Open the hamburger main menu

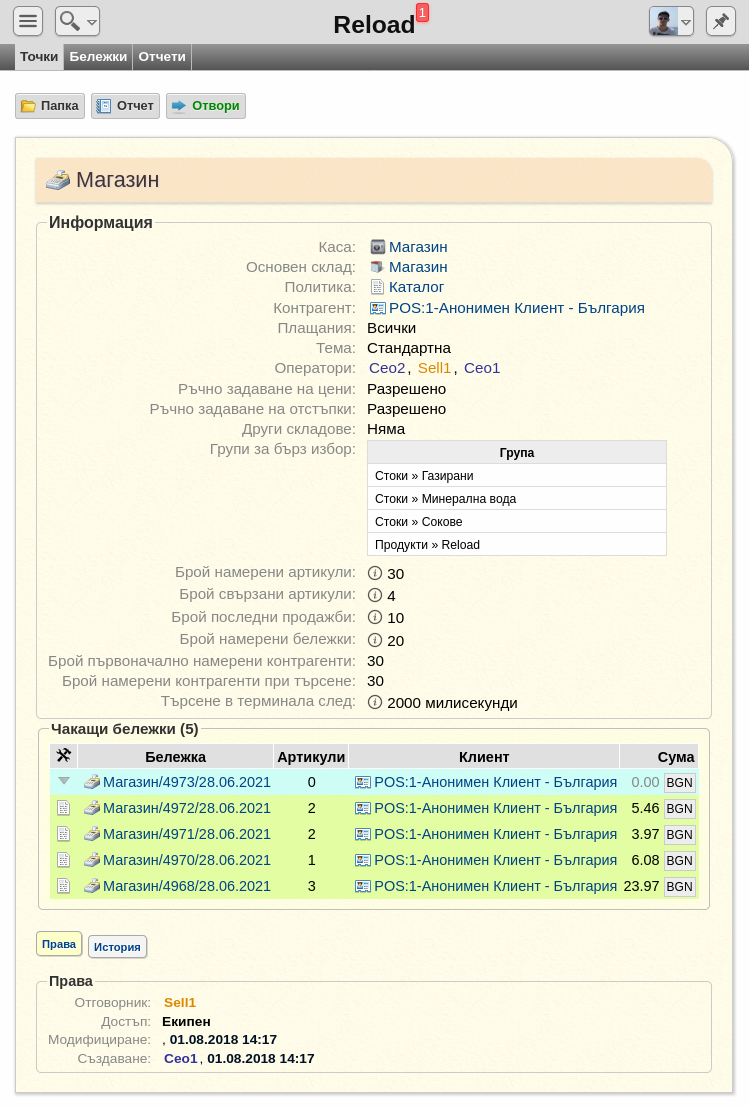(28, 21)
